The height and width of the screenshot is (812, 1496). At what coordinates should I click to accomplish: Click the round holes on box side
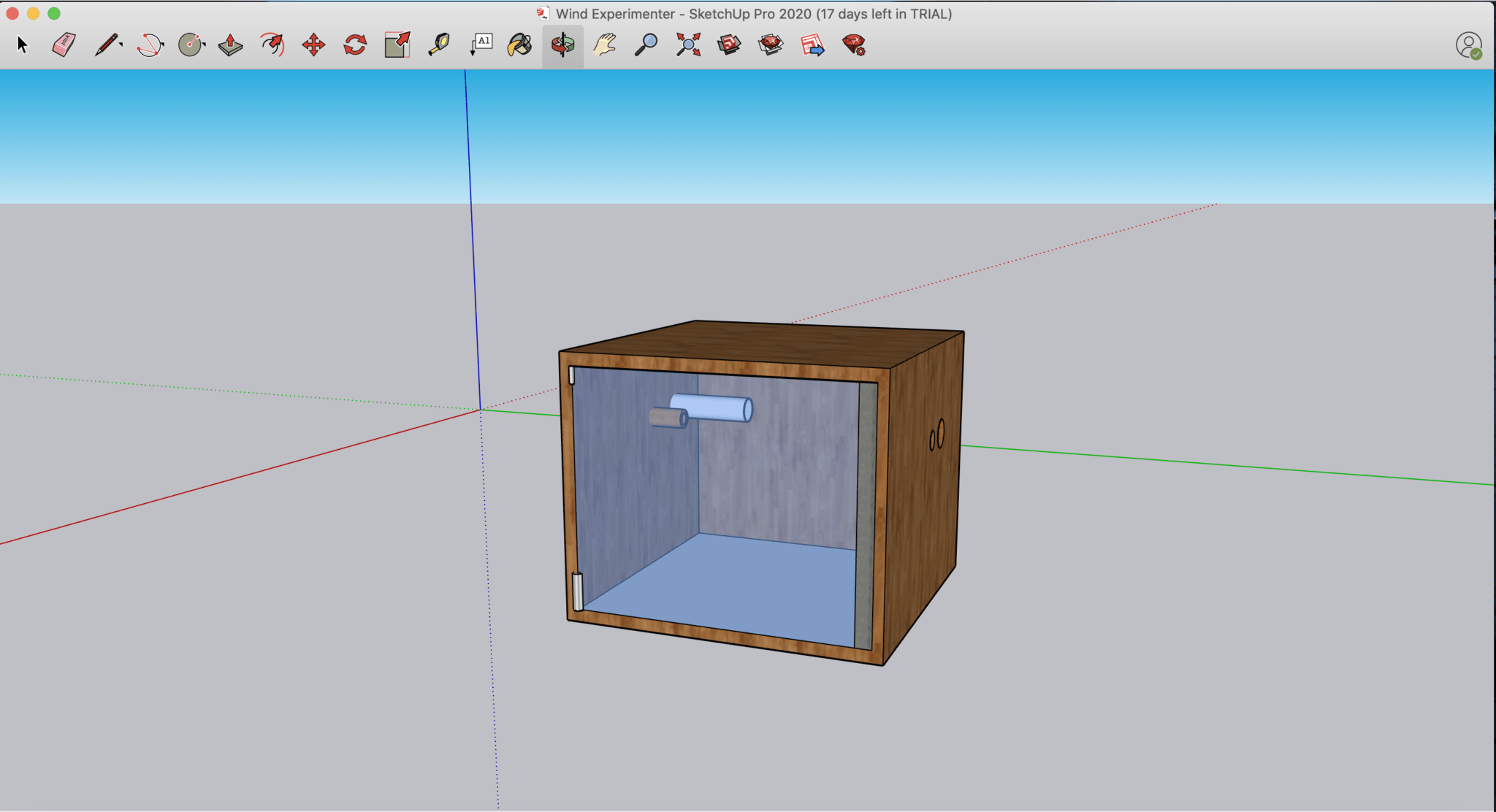[x=937, y=434]
